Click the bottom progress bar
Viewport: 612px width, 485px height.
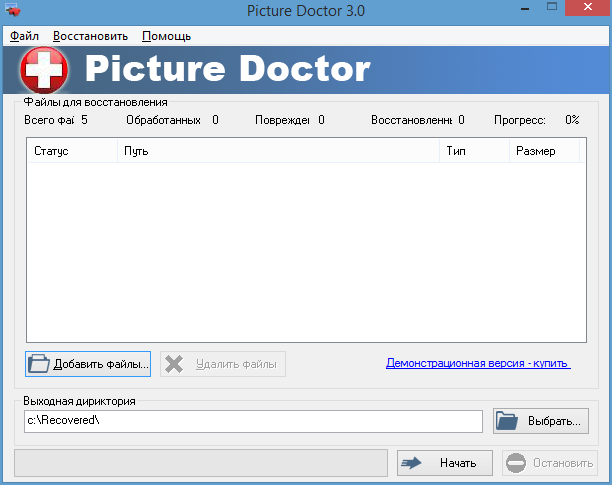[x=201, y=463]
